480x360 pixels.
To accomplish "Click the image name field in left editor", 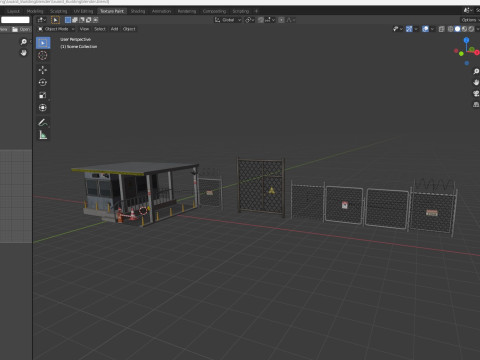I will pos(15,20).
